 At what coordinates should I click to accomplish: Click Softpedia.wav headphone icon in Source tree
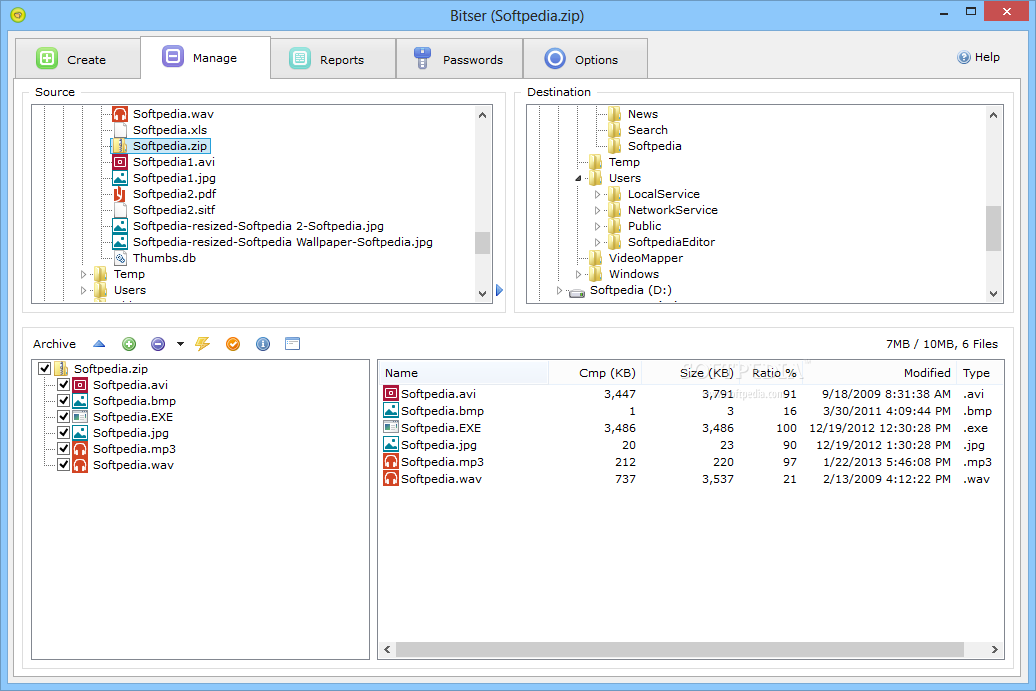point(120,114)
